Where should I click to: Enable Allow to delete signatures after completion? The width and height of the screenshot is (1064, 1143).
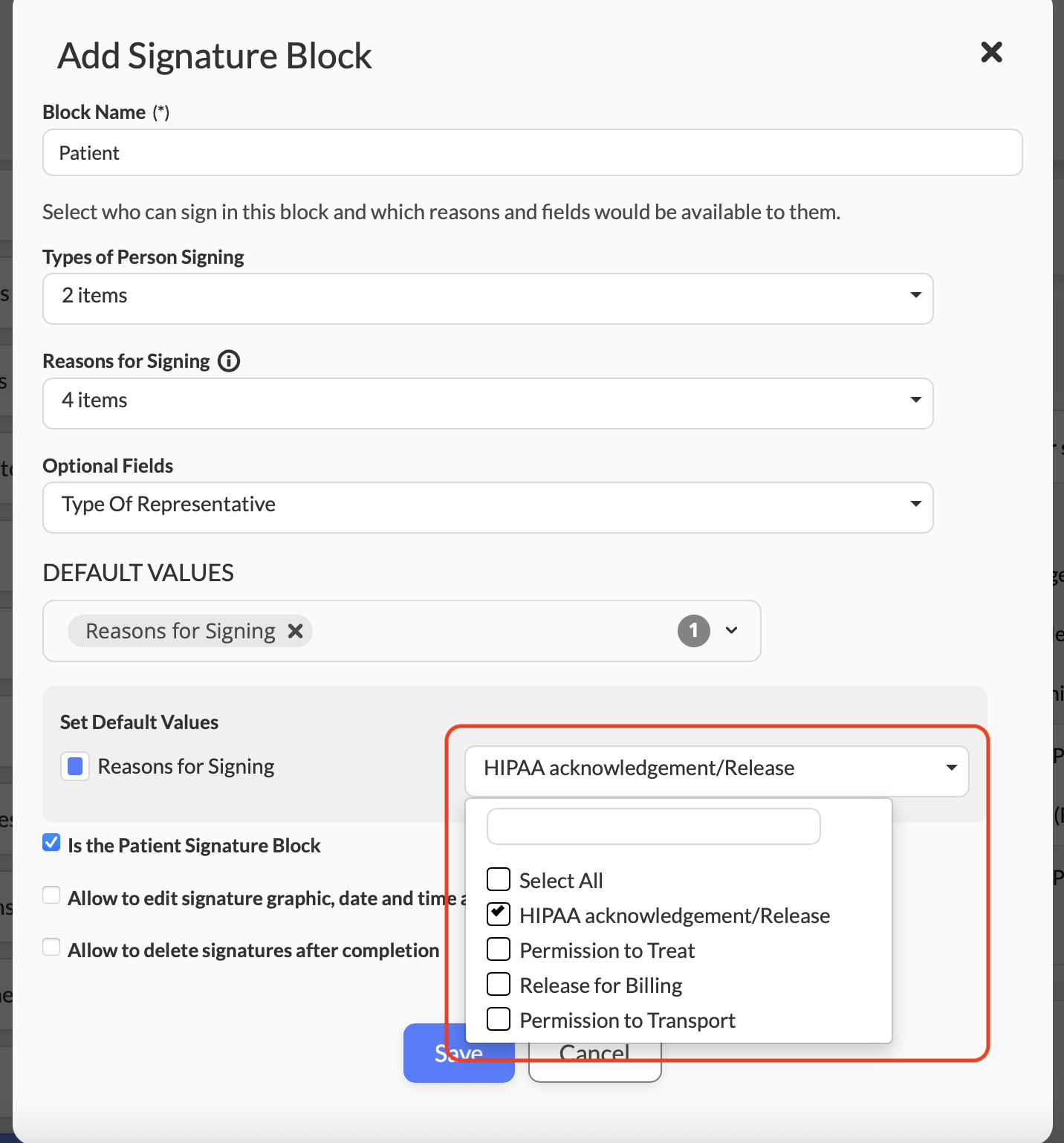[x=51, y=948]
